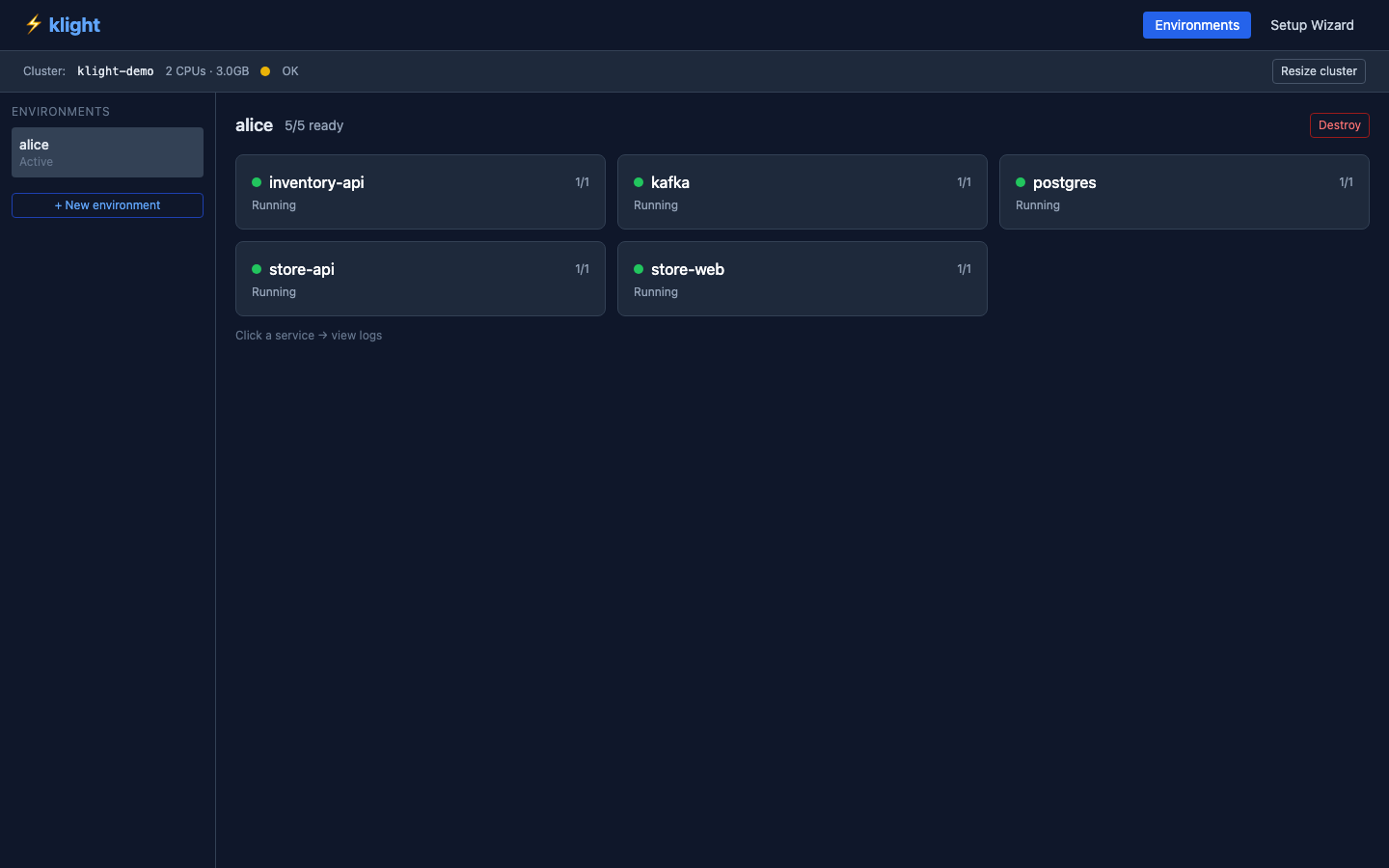1389x868 pixels.
Task: Click the 1/1 replica count on kafka
Action: coord(964,182)
